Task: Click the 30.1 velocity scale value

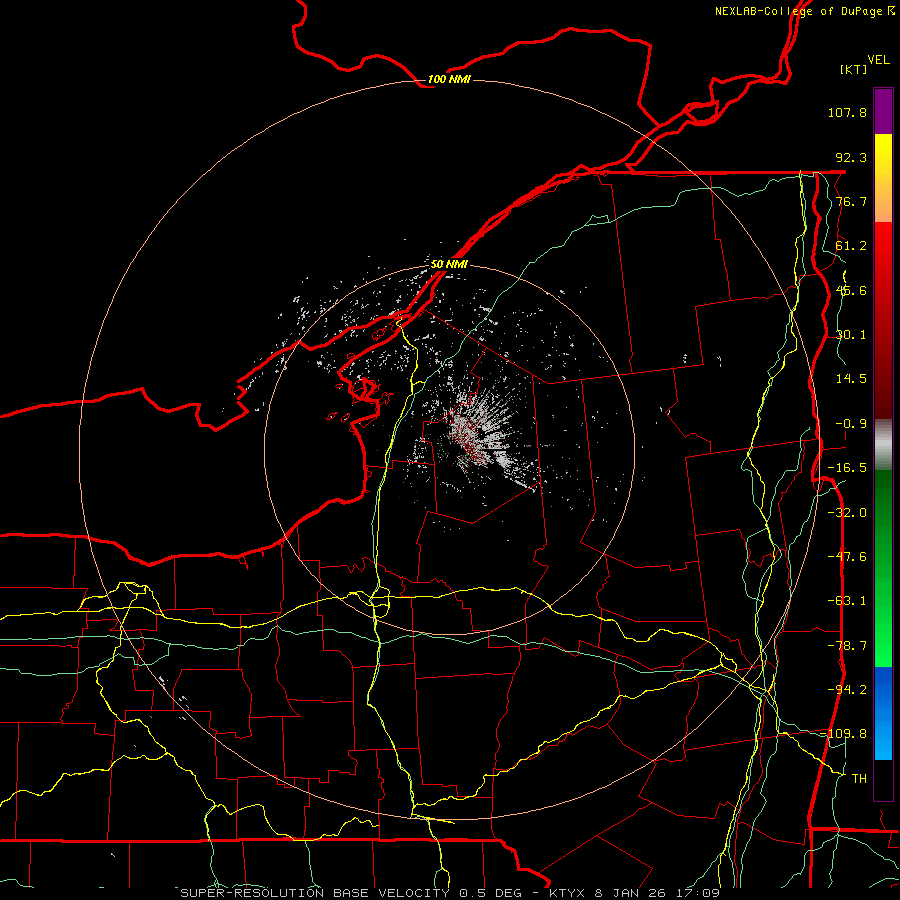Action: pos(851,335)
